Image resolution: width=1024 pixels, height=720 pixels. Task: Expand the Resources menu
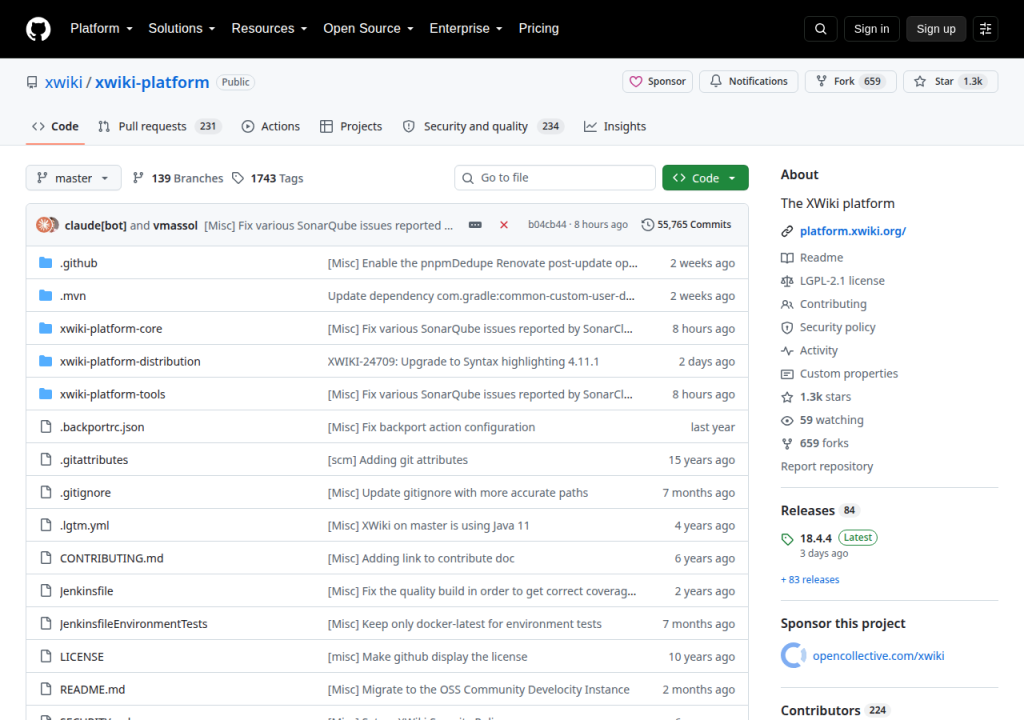click(269, 29)
